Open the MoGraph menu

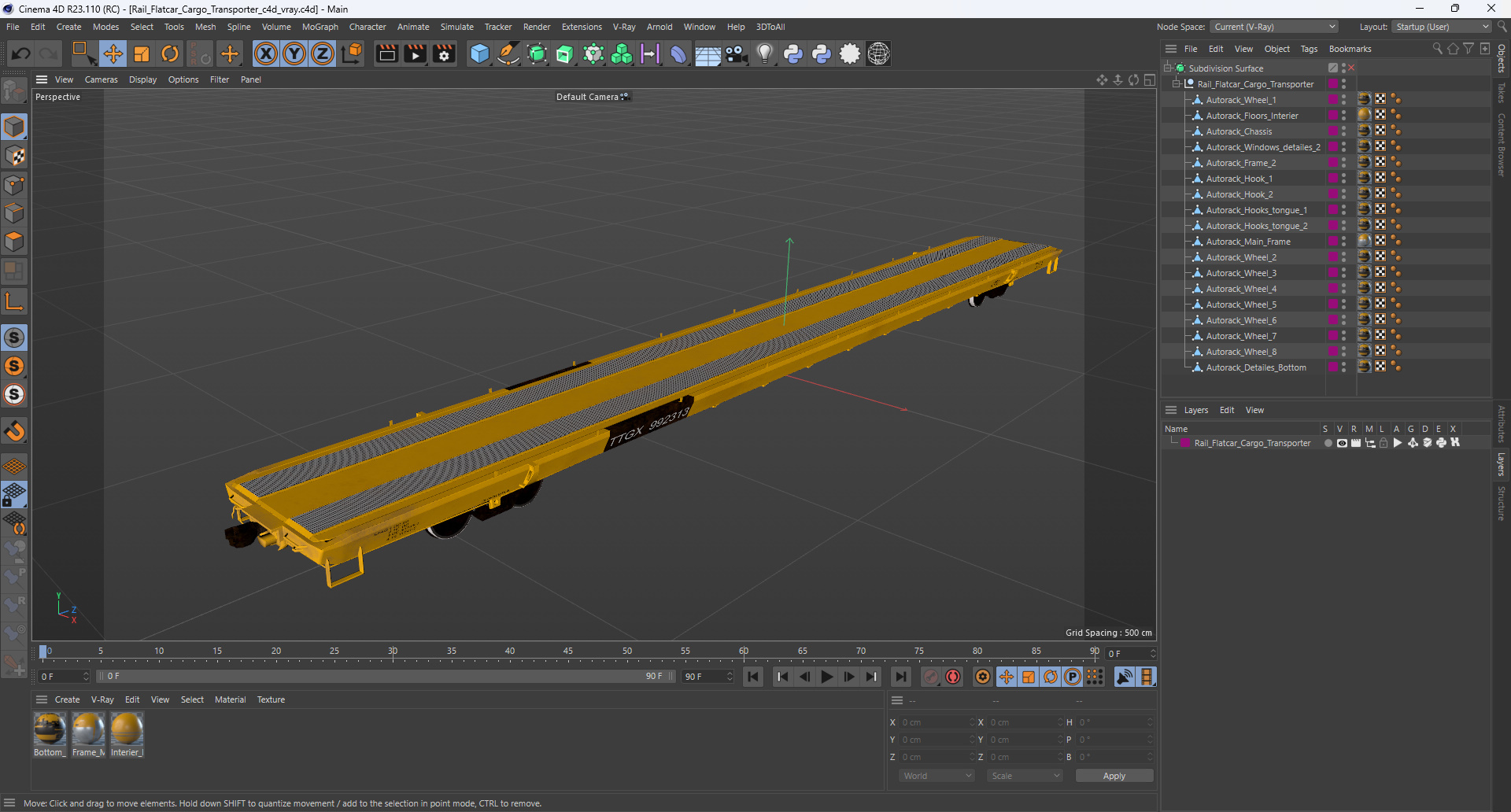(x=320, y=27)
